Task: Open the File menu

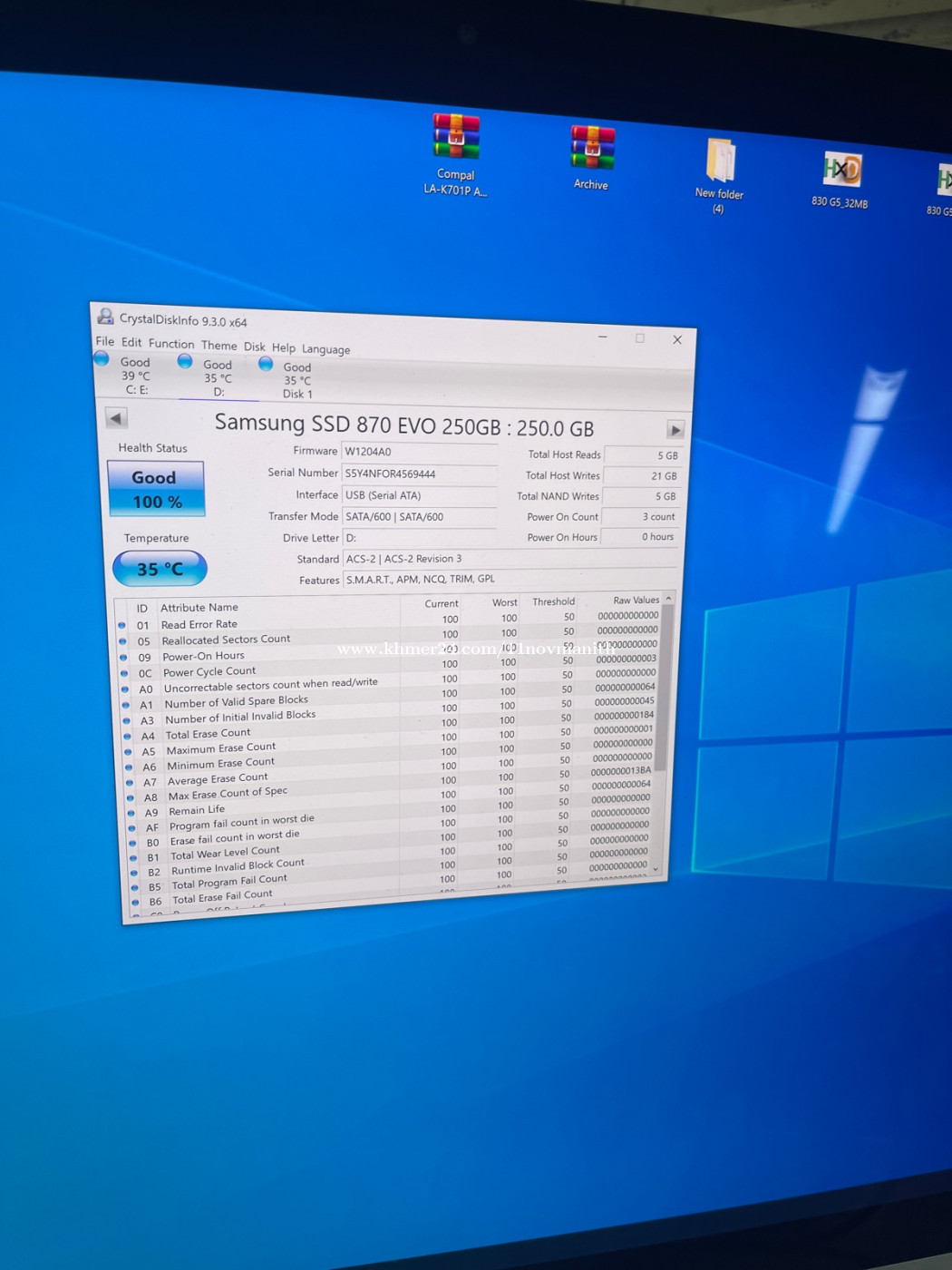Action: (105, 342)
